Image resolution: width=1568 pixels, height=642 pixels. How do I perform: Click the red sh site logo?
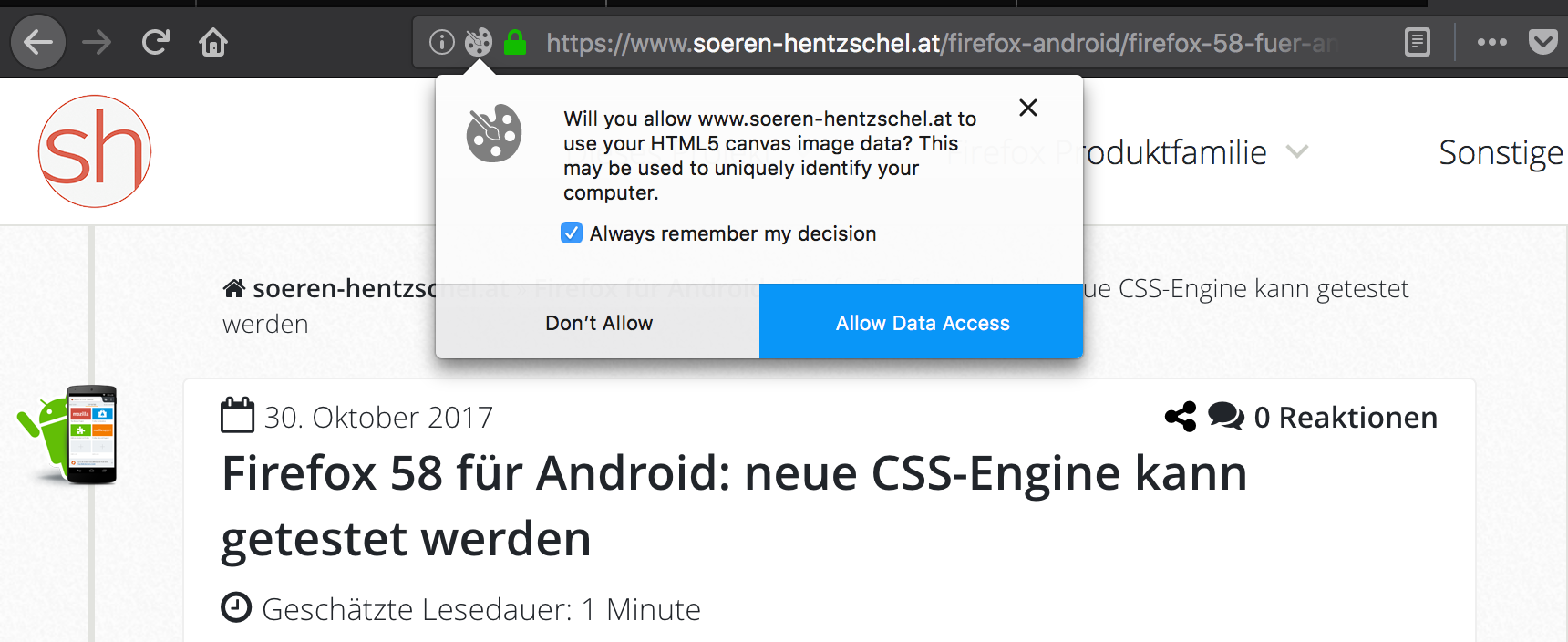[x=95, y=151]
